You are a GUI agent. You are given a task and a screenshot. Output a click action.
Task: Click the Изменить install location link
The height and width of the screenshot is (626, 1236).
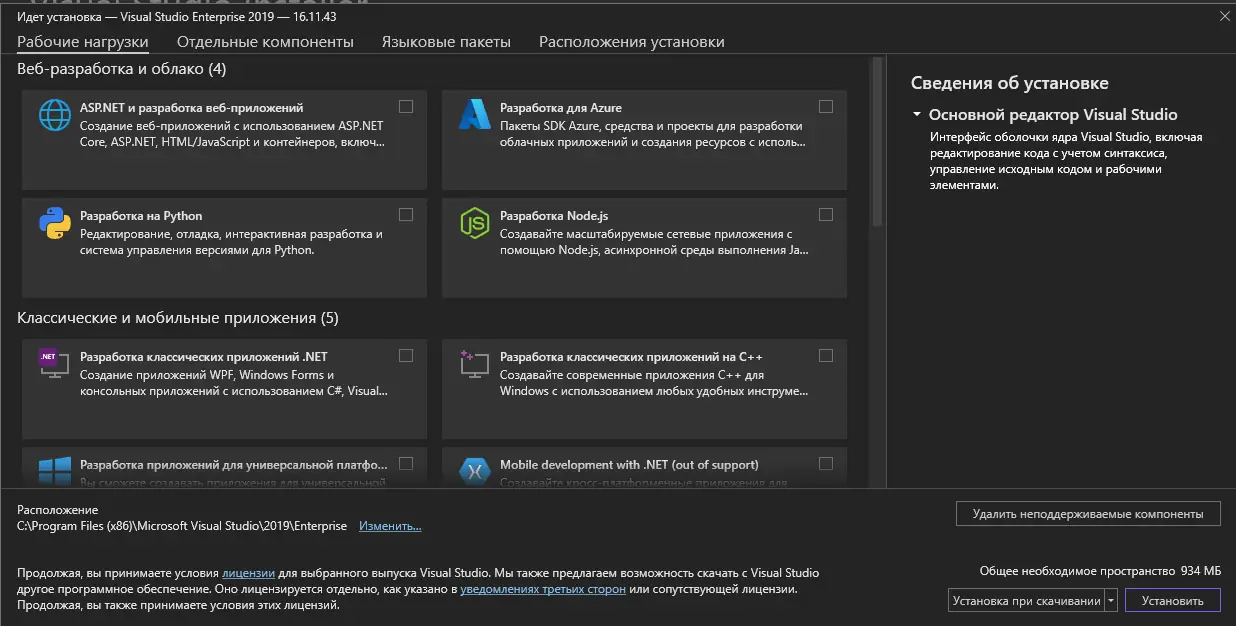(389, 525)
